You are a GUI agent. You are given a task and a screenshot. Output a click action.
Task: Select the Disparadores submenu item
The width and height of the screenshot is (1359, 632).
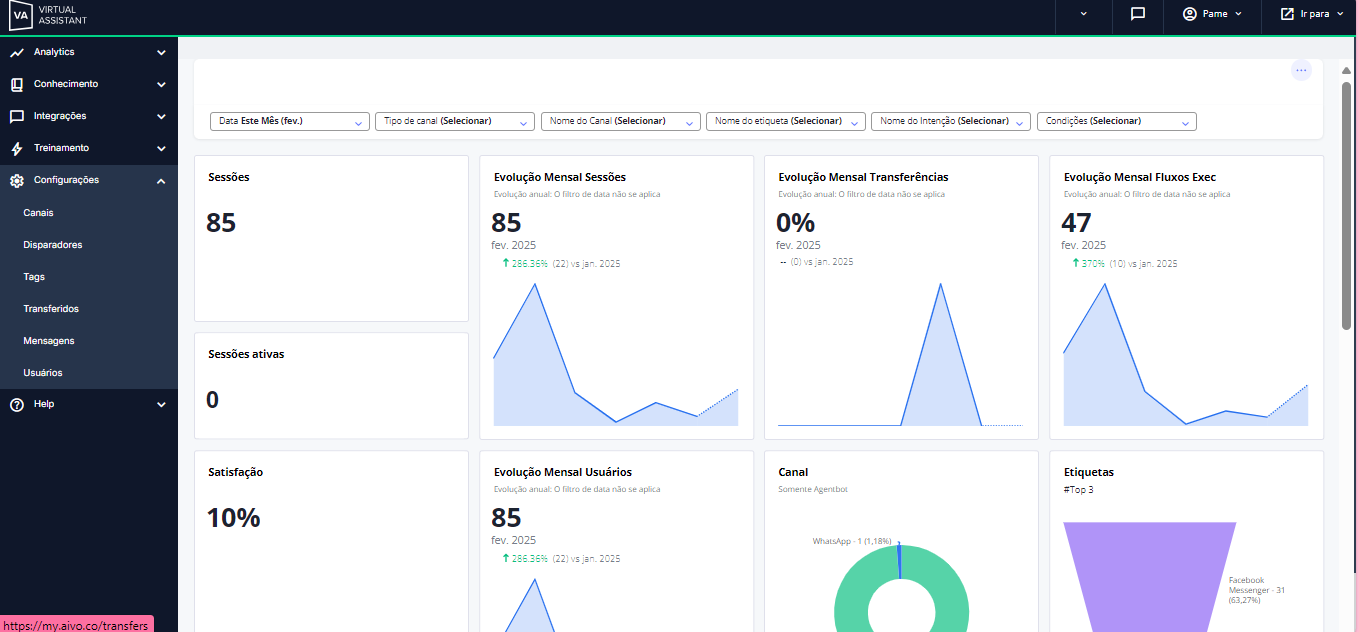53,245
